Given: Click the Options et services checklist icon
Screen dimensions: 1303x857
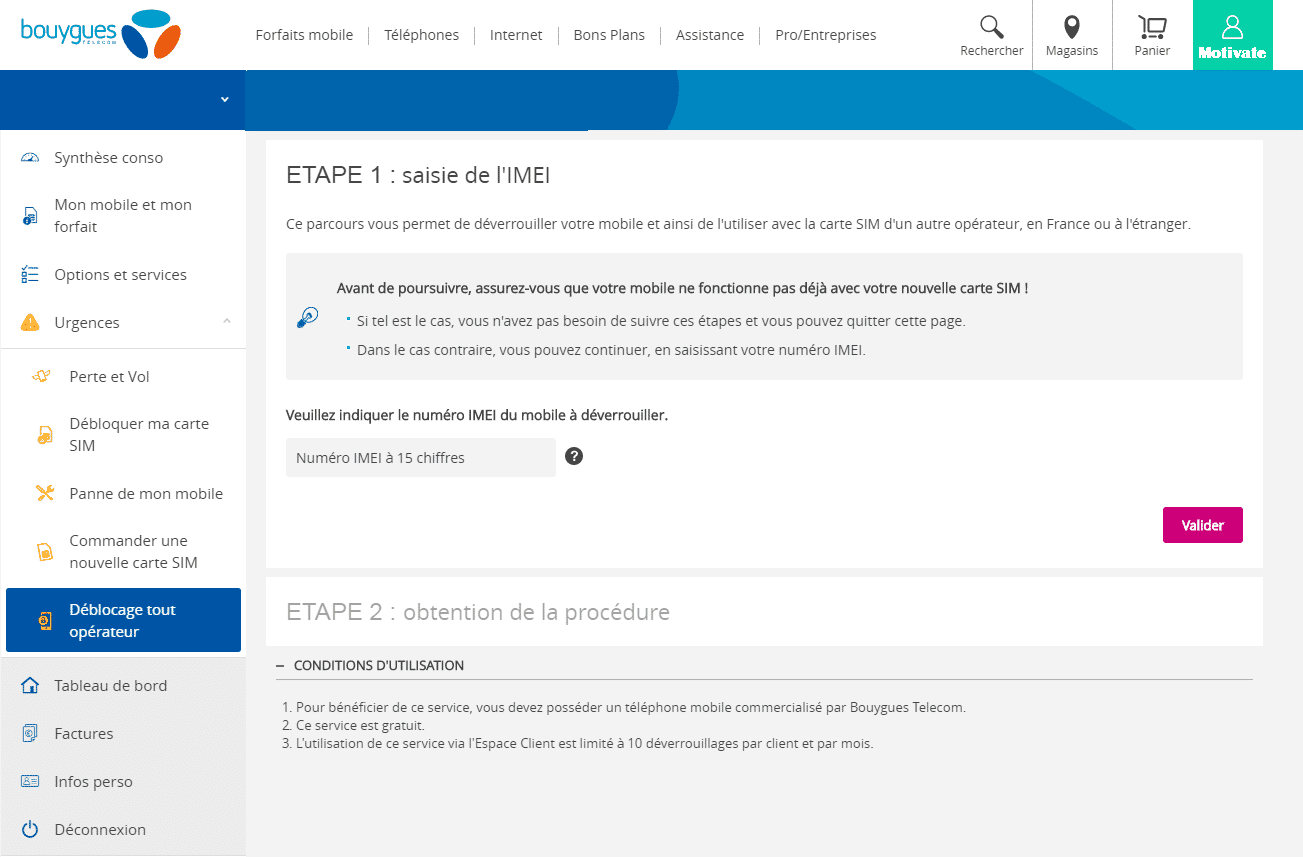Looking at the screenshot, I should click(30, 275).
